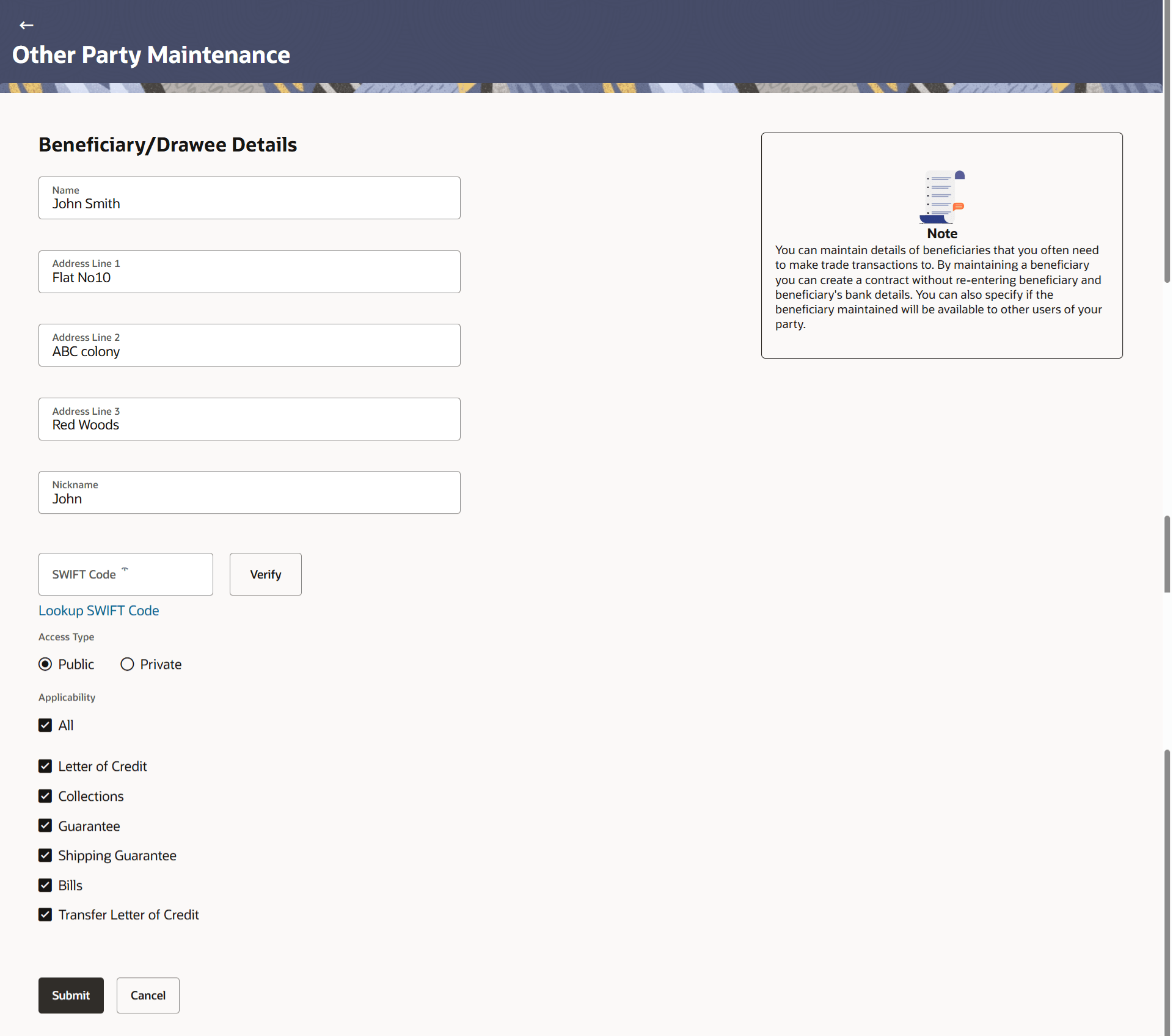Viewport: 1173px width, 1036px height.
Task: Cancel the beneficiary form
Action: [148, 995]
